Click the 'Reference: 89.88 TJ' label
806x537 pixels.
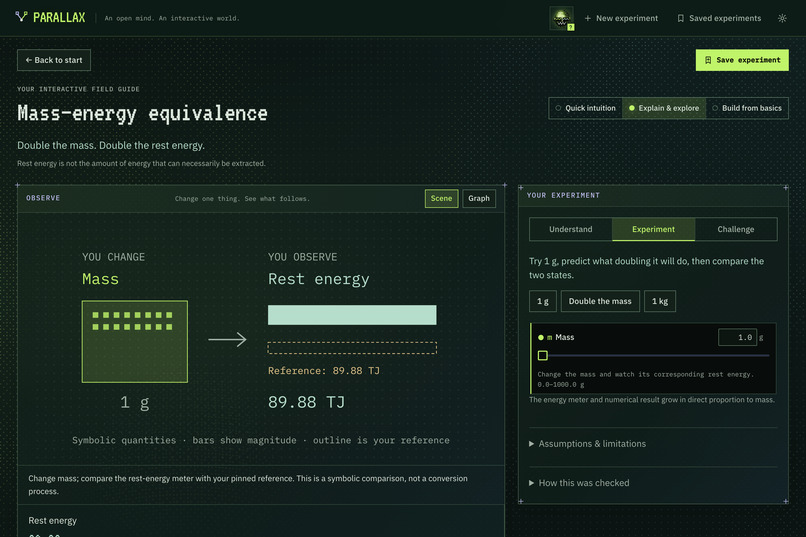[324, 371]
